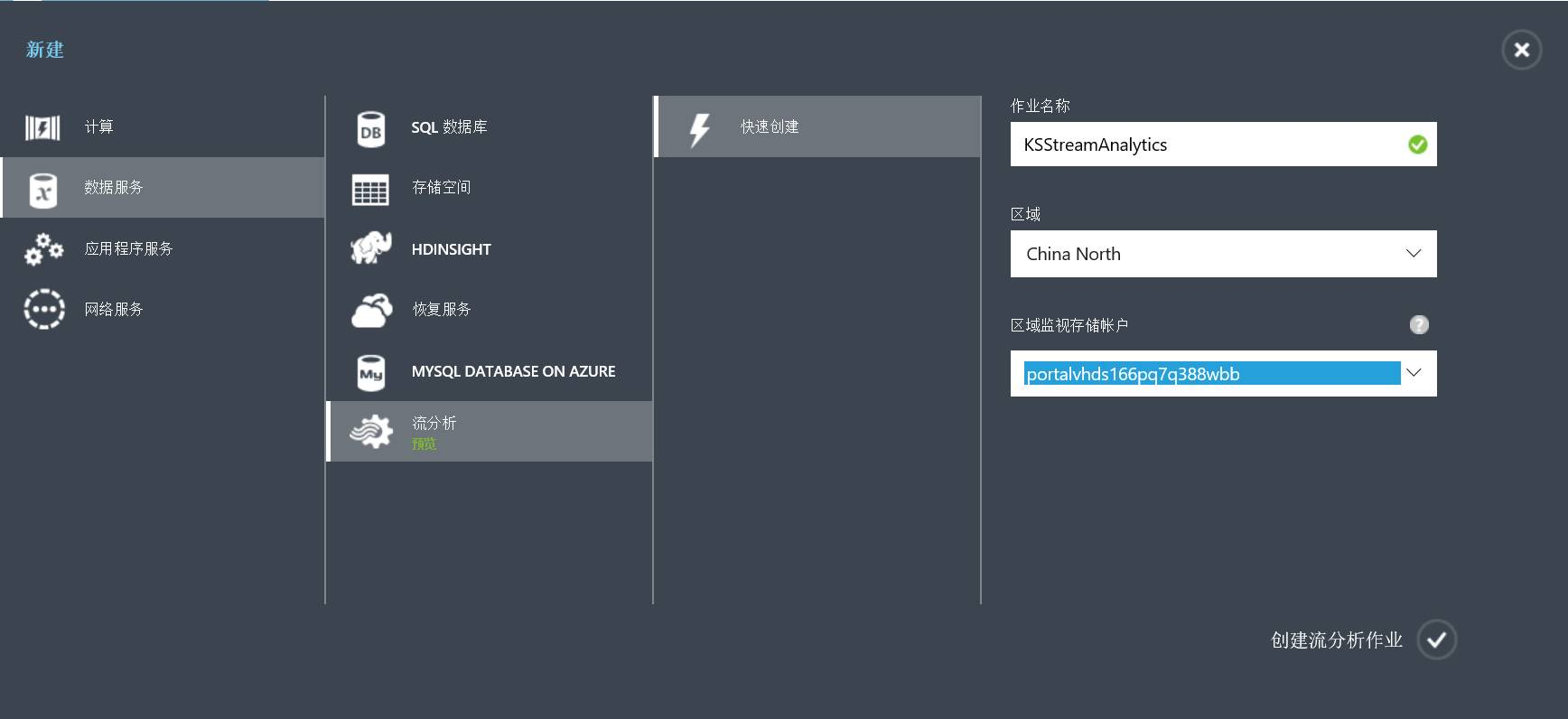Image resolution: width=1568 pixels, height=719 pixels.
Task: Choose SQL 数据库 from the service list
Action: tap(490, 127)
